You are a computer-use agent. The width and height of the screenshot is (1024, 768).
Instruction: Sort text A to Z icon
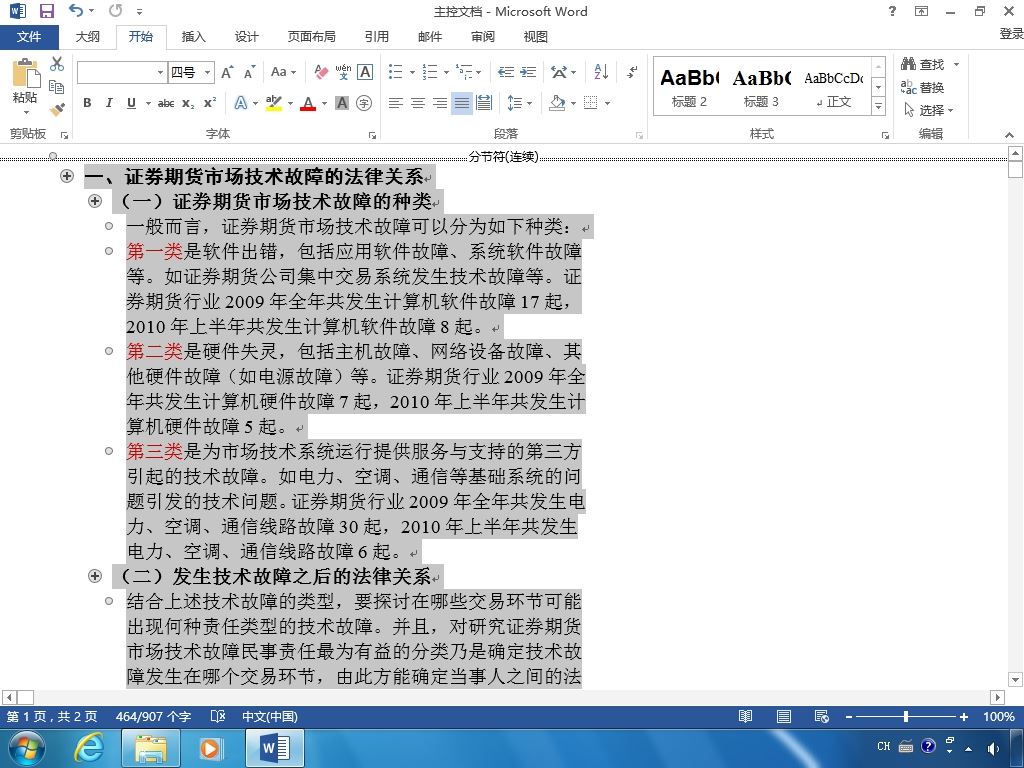pos(601,72)
